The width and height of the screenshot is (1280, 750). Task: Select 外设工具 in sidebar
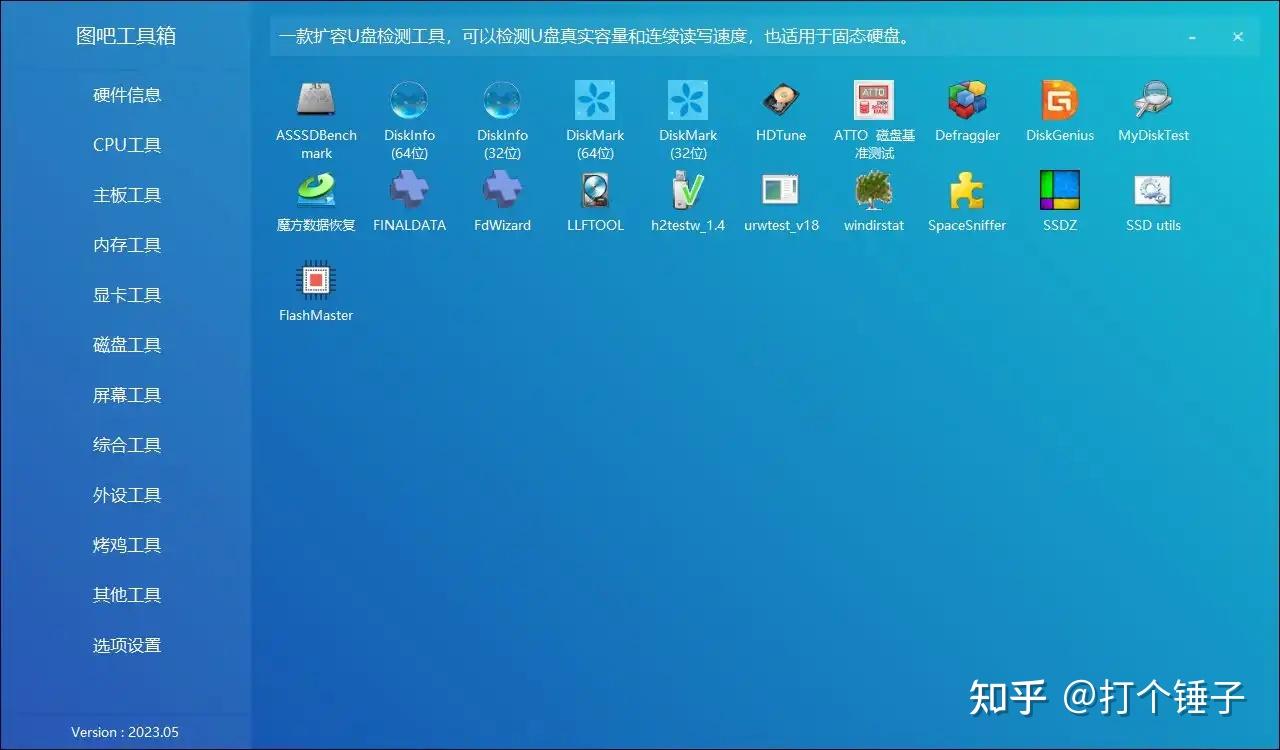127,495
